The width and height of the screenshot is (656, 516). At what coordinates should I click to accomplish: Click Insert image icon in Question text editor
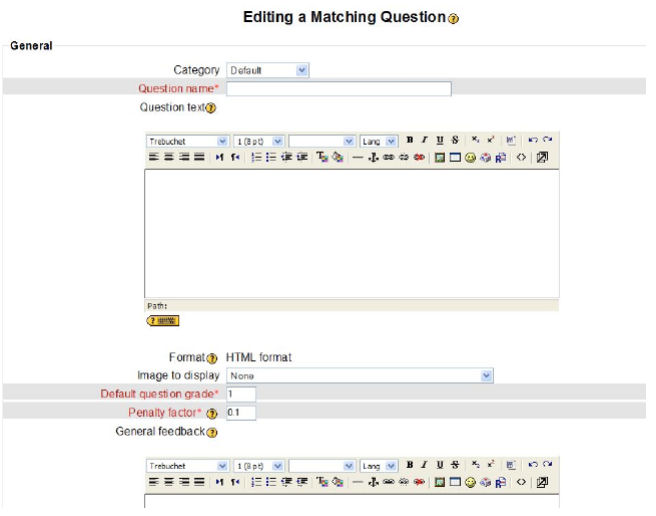(x=440, y=158)
